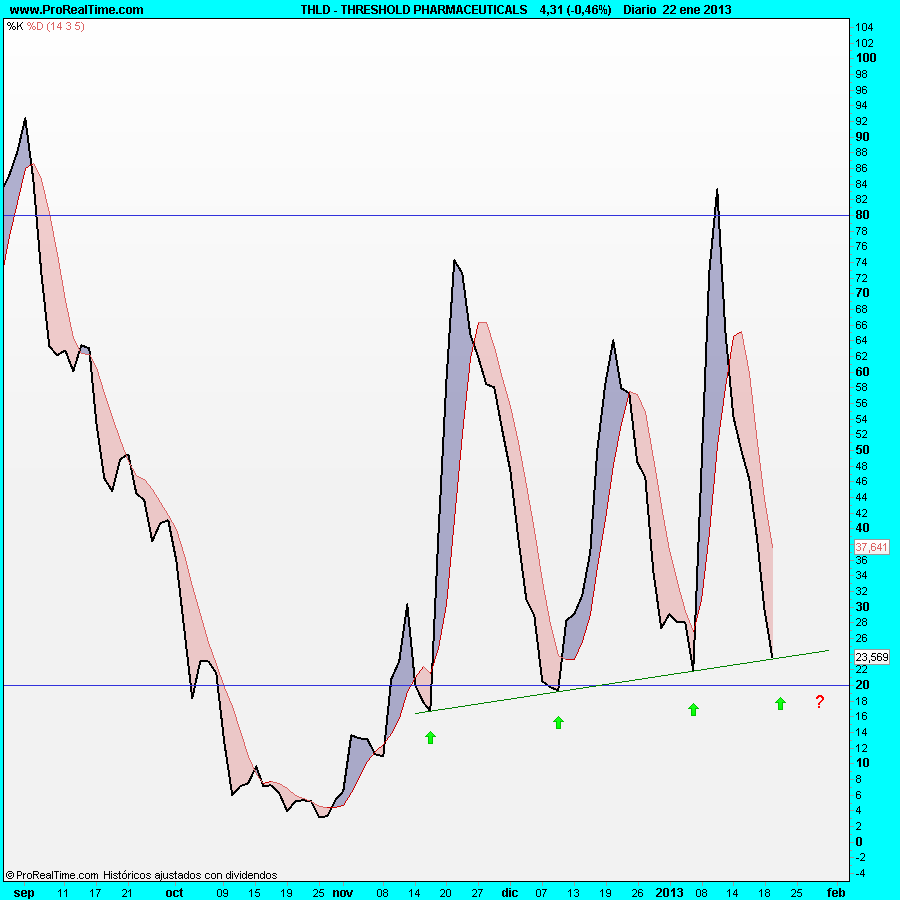
Task: Click the 104 level on value axis
Action: [x=864, y=27]
